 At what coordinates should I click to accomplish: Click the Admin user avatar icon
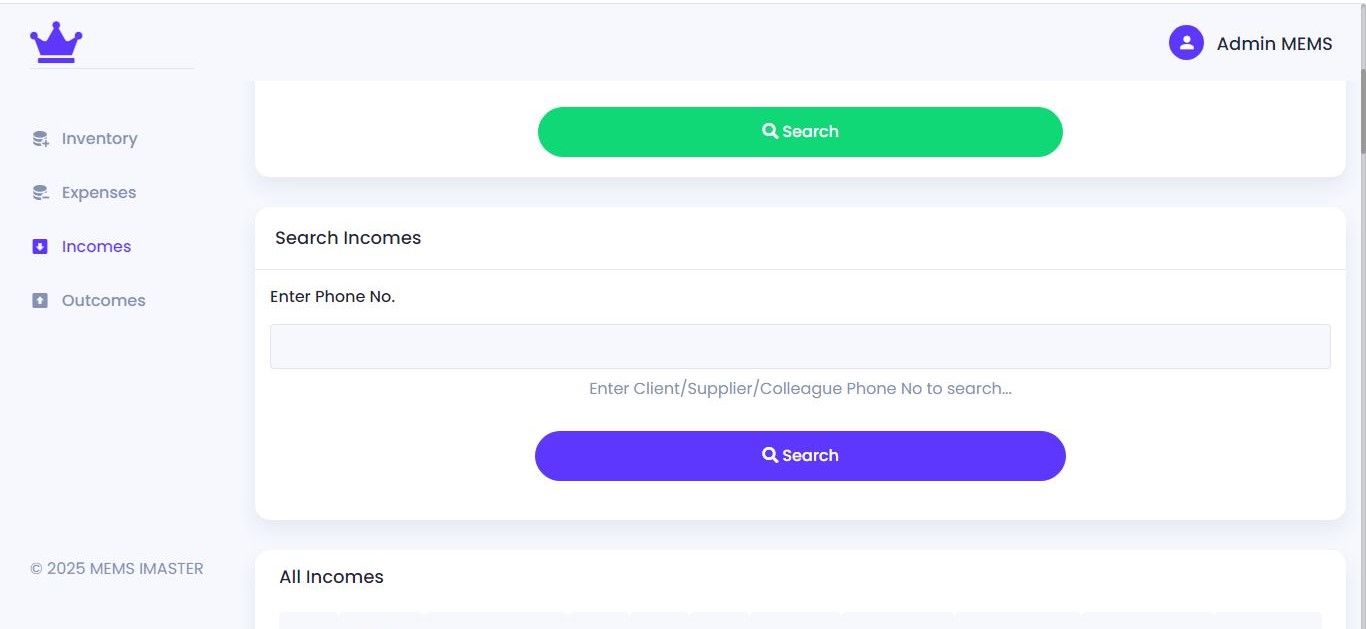[x=1186, y=43]
